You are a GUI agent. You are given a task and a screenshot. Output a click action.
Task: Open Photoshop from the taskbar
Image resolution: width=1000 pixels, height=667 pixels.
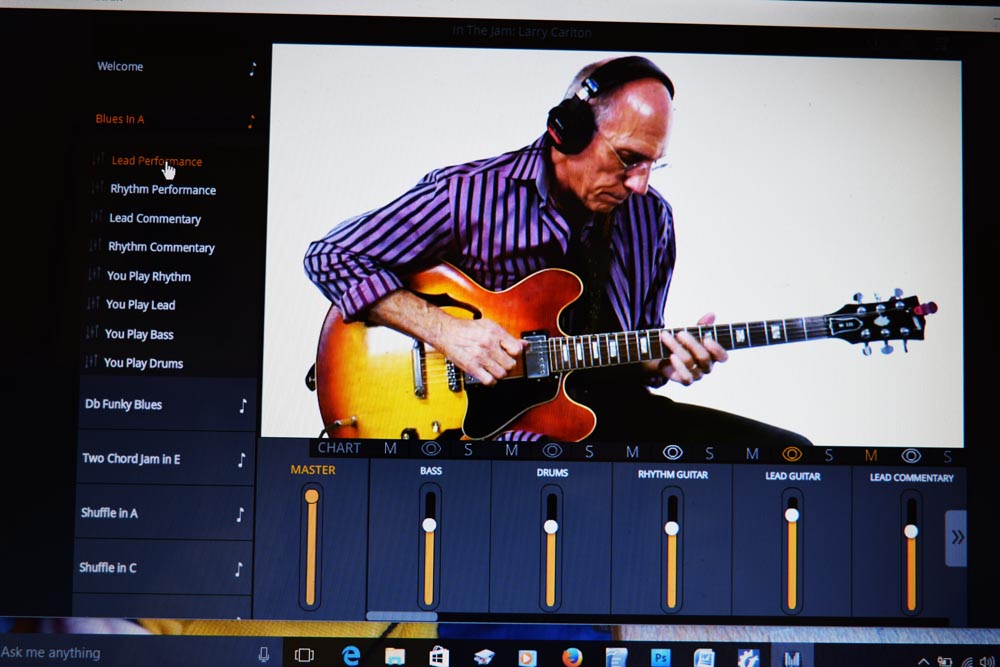(x=661, y=657)
